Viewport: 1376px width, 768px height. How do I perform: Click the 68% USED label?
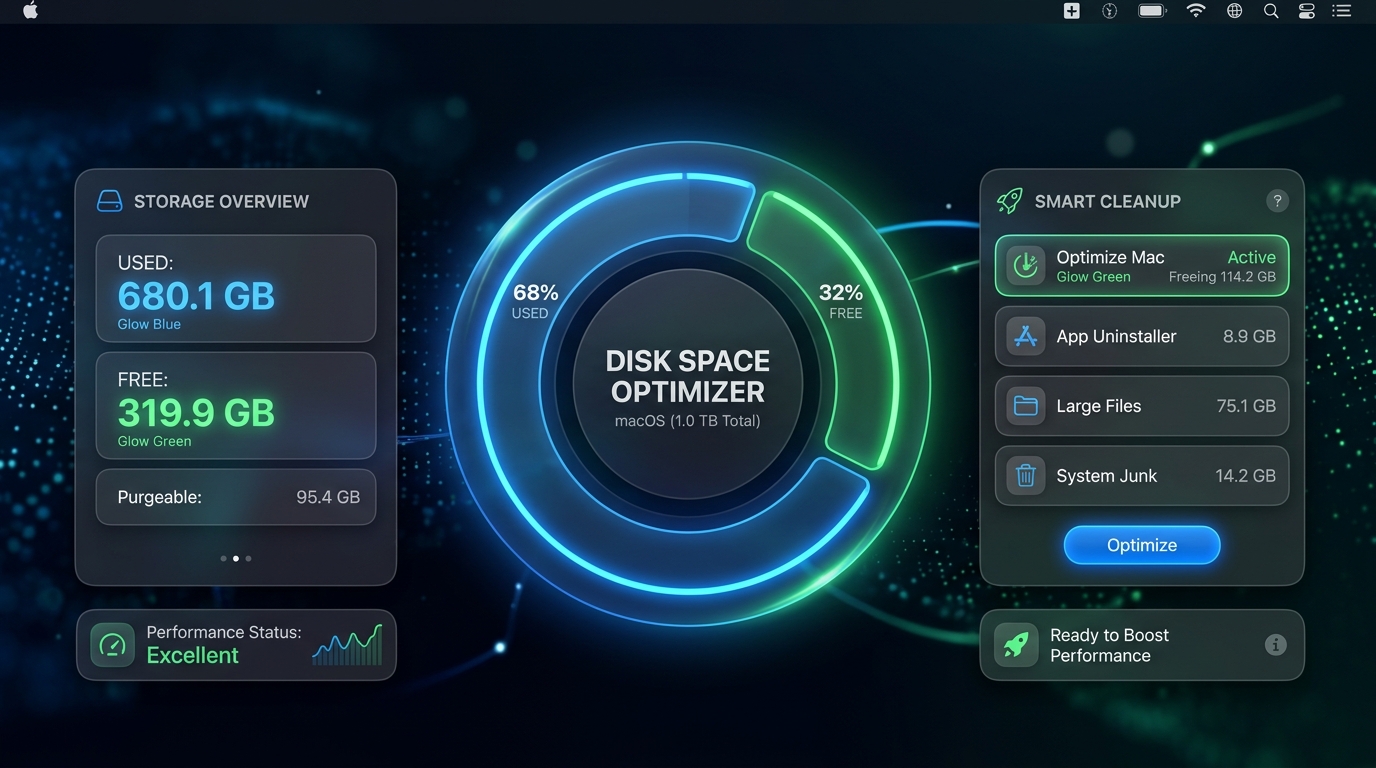coord(535,301)
